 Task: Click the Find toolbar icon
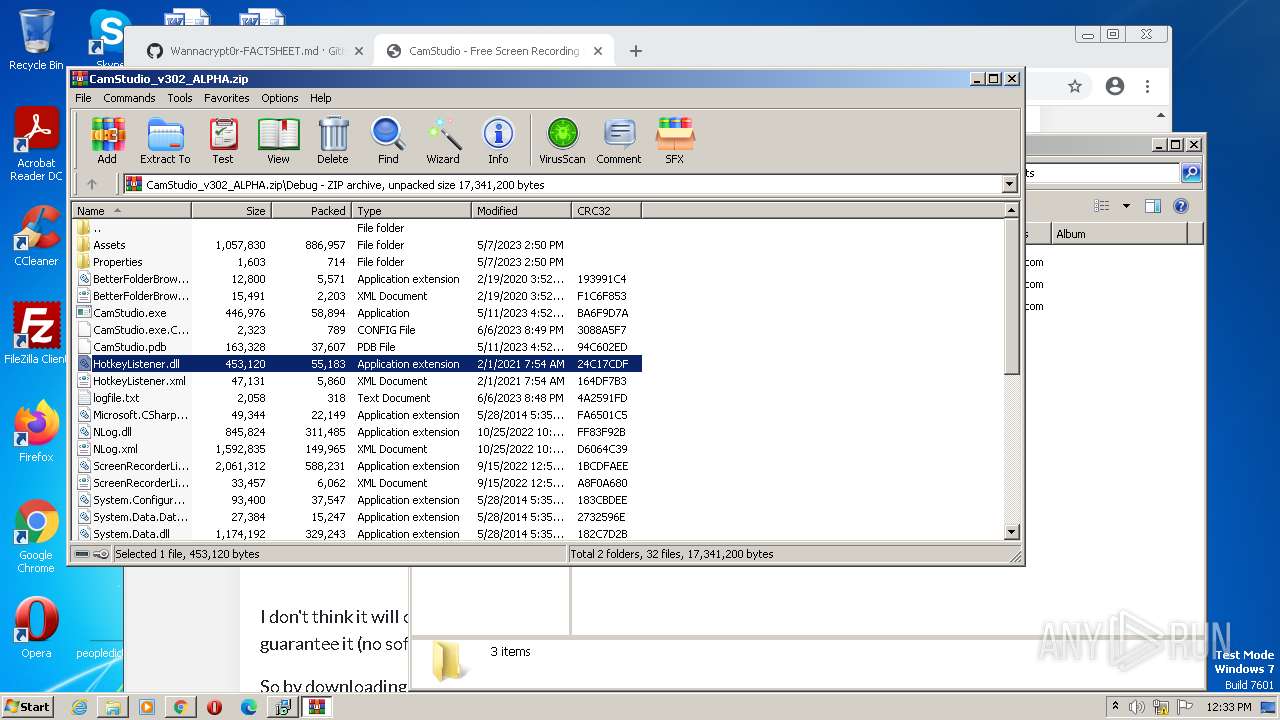click(388, 140)
